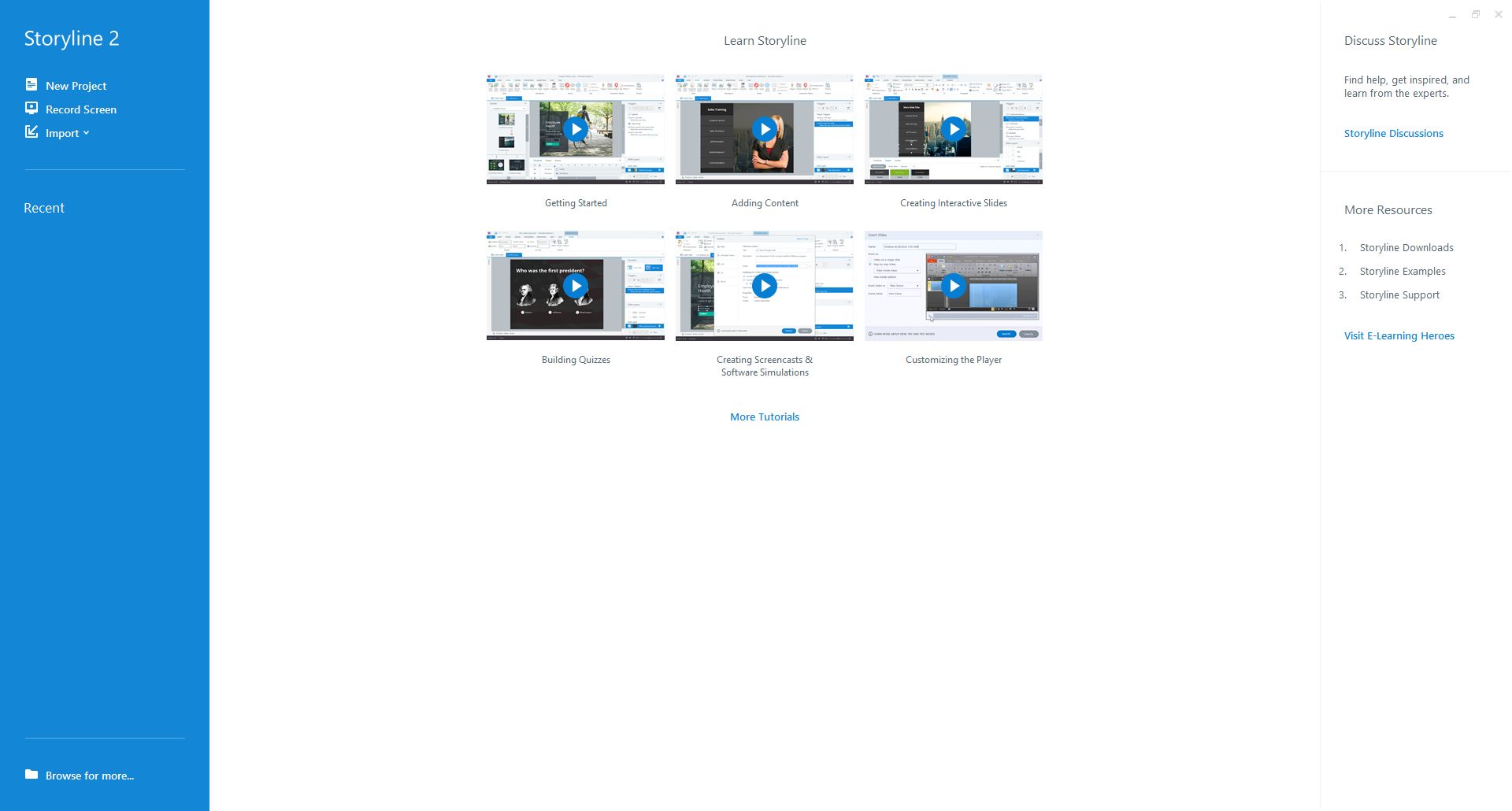The width and height of the screenshot is (1512, 811).
Task: Open the Storyline Support resource
Action: pyautogui.click(x=1399, y=294)
